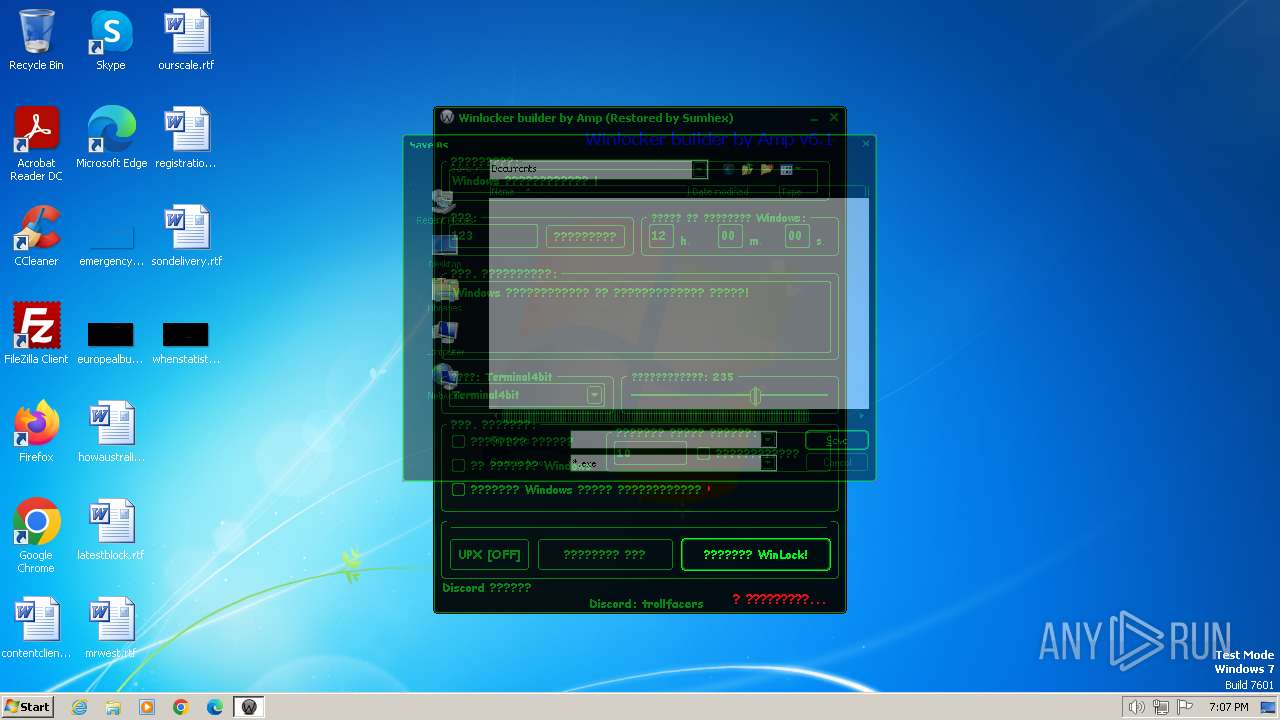Viewport: 1280px width, 720px height.
Task: Expand the Terminal4bit font dropdown
Action: pos(594,395)
